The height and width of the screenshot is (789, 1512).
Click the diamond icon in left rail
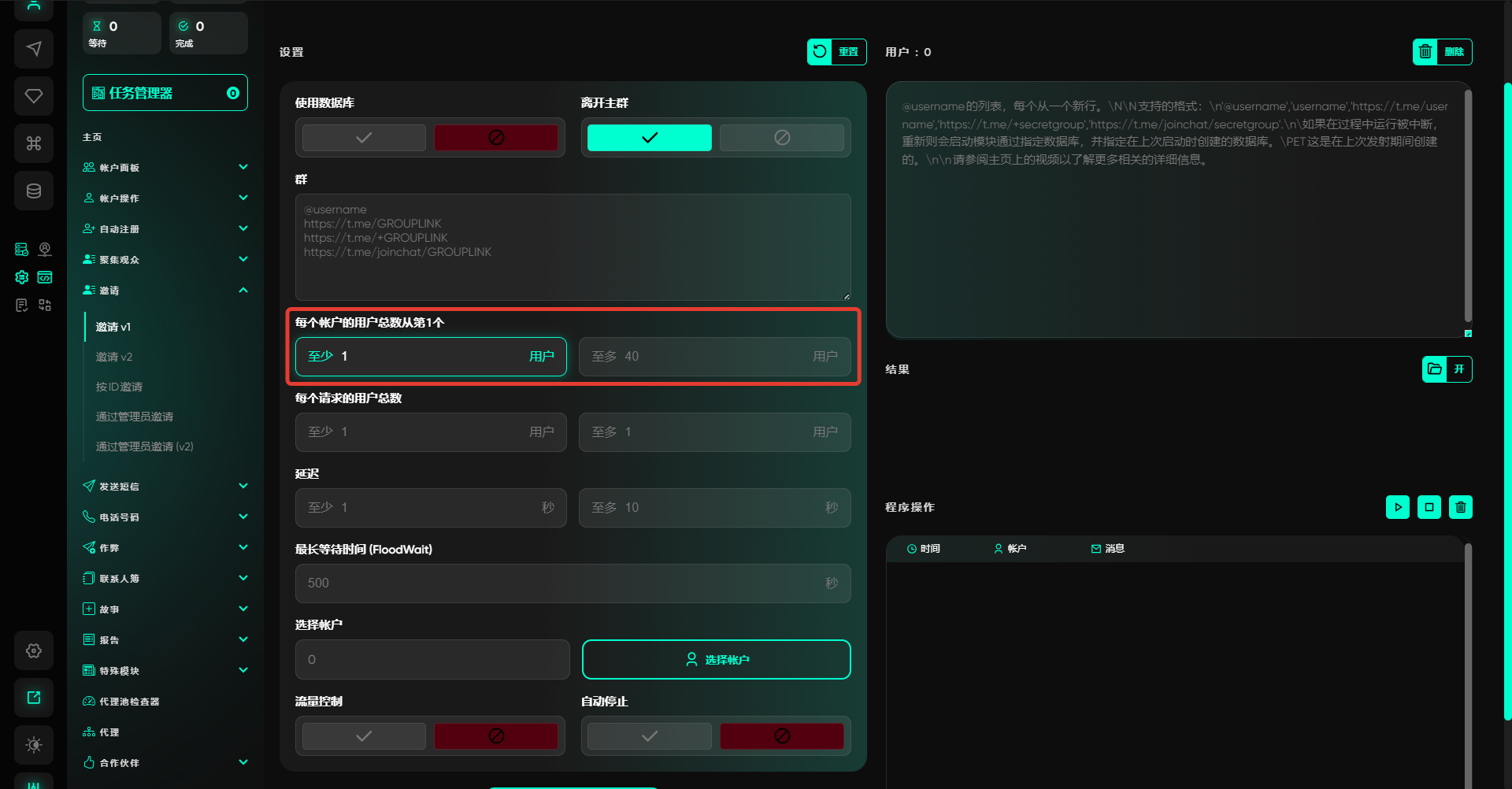pyautogui.click(x=34, y=96)
